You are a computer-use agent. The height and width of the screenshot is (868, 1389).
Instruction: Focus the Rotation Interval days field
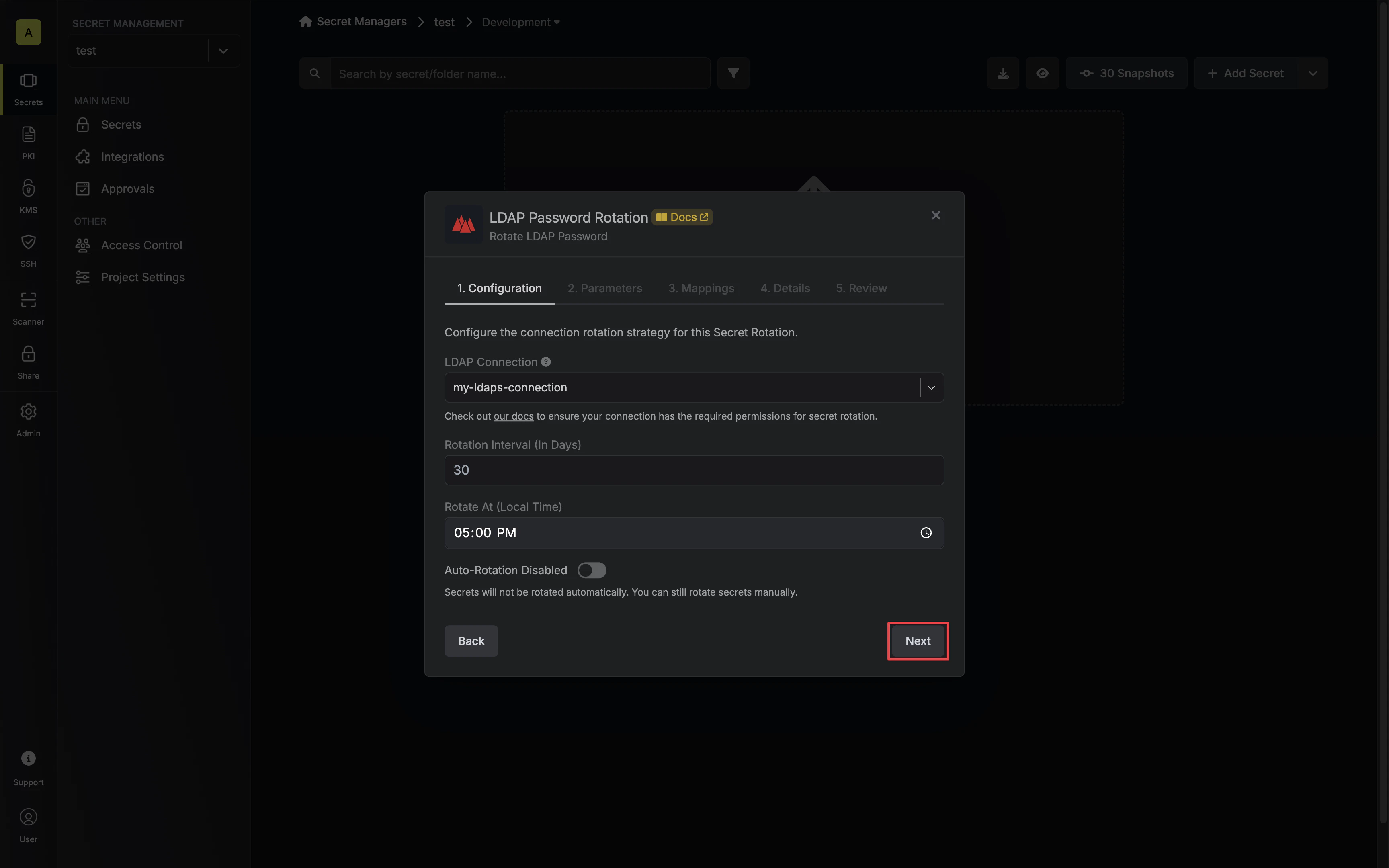tap(694, 470)
